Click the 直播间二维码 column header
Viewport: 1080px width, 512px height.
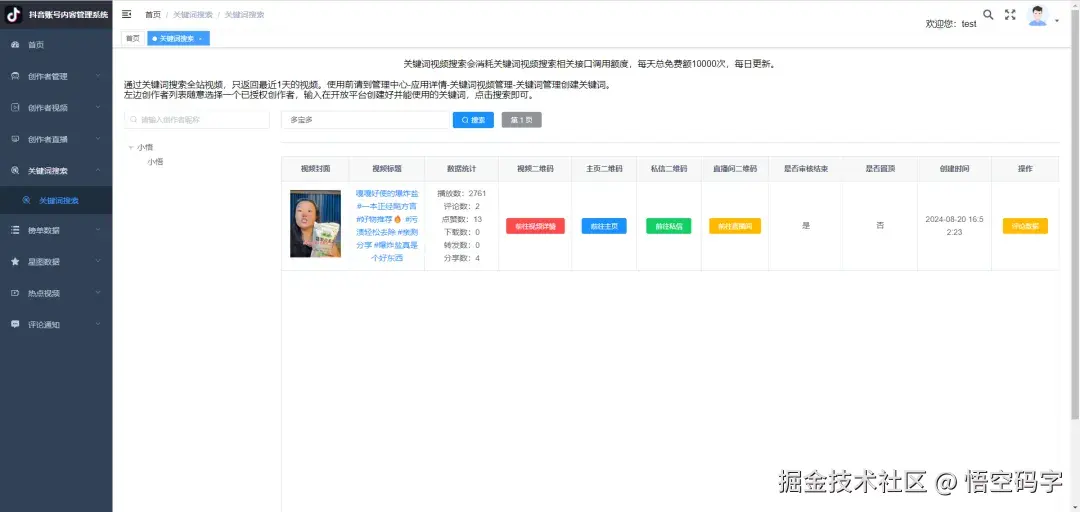point(735,169)
